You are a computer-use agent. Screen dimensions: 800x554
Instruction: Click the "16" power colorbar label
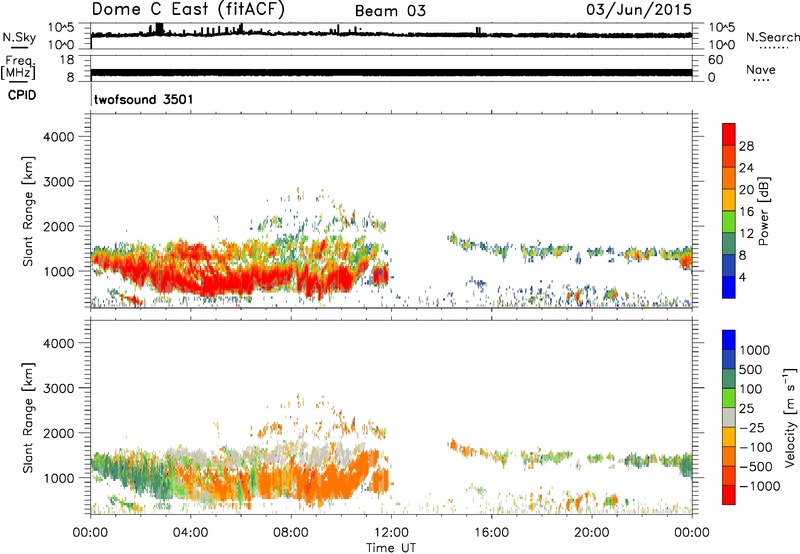(746, 212)
